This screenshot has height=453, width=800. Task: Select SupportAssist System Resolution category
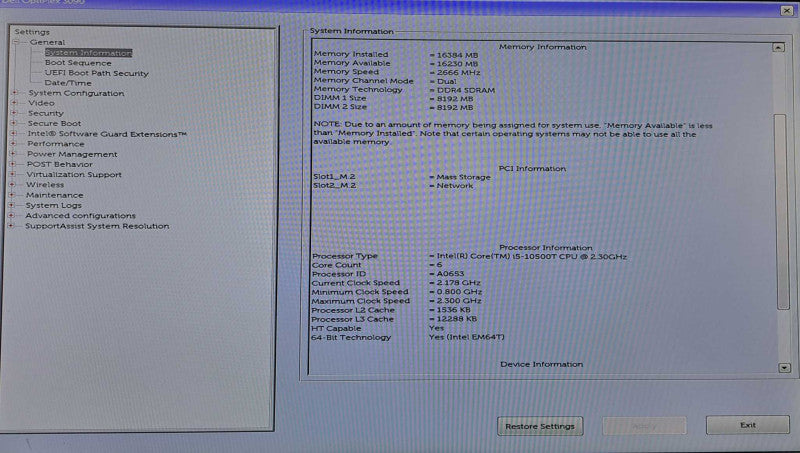(x=97, y=225)
